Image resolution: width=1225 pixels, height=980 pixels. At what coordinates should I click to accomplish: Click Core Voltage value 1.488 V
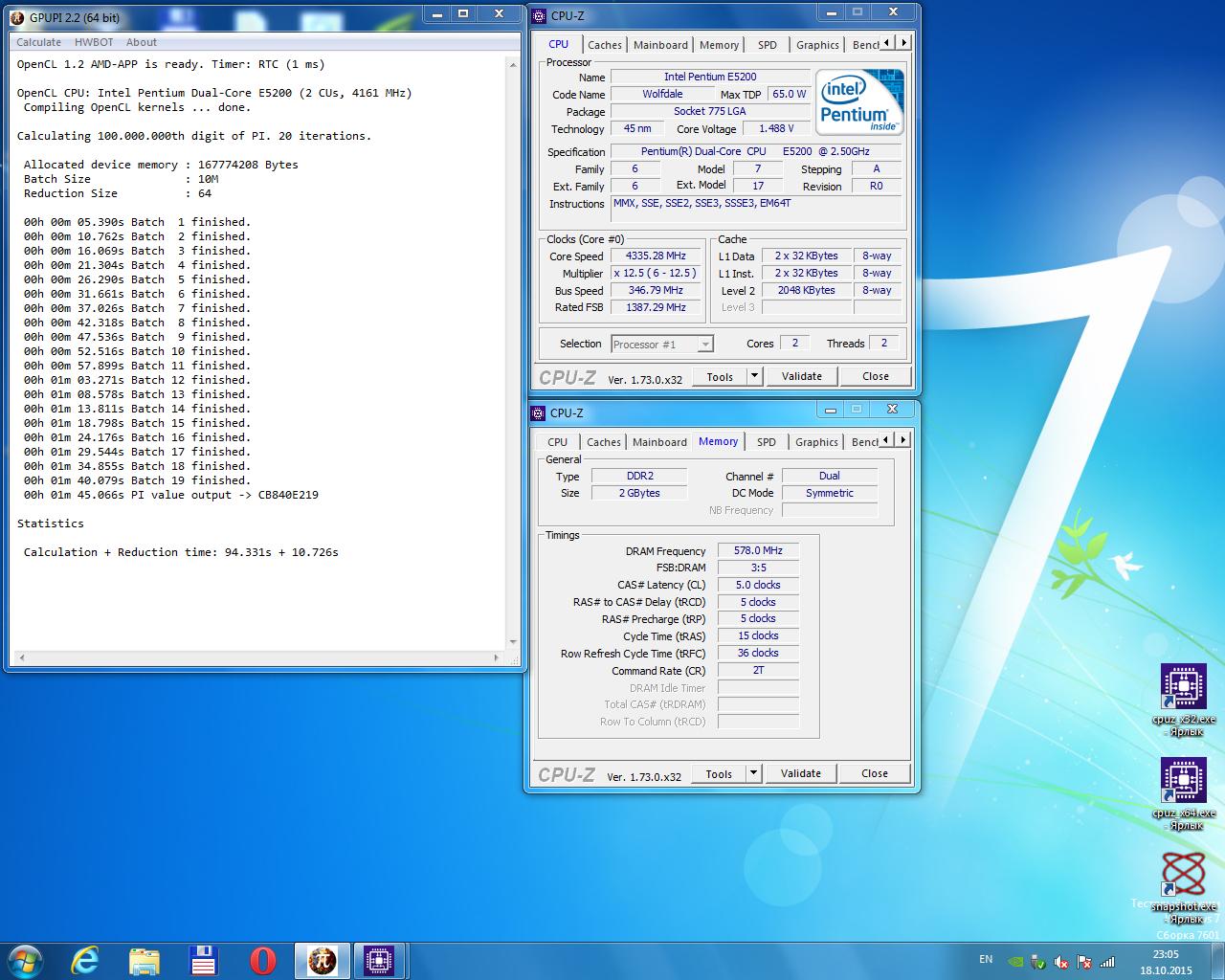776,128
